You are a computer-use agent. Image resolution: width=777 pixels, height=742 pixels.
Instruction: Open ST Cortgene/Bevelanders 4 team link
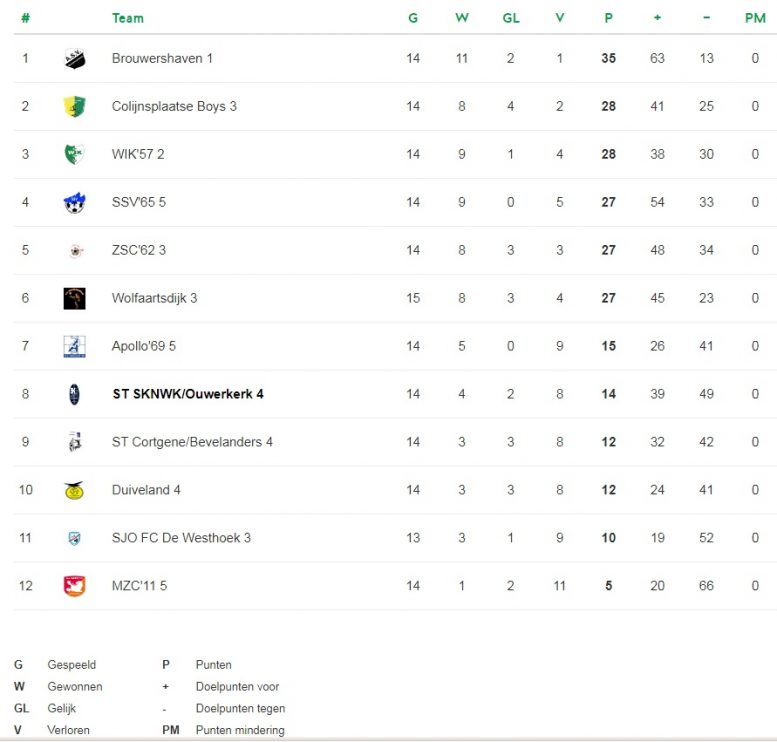tap(192, 442)
